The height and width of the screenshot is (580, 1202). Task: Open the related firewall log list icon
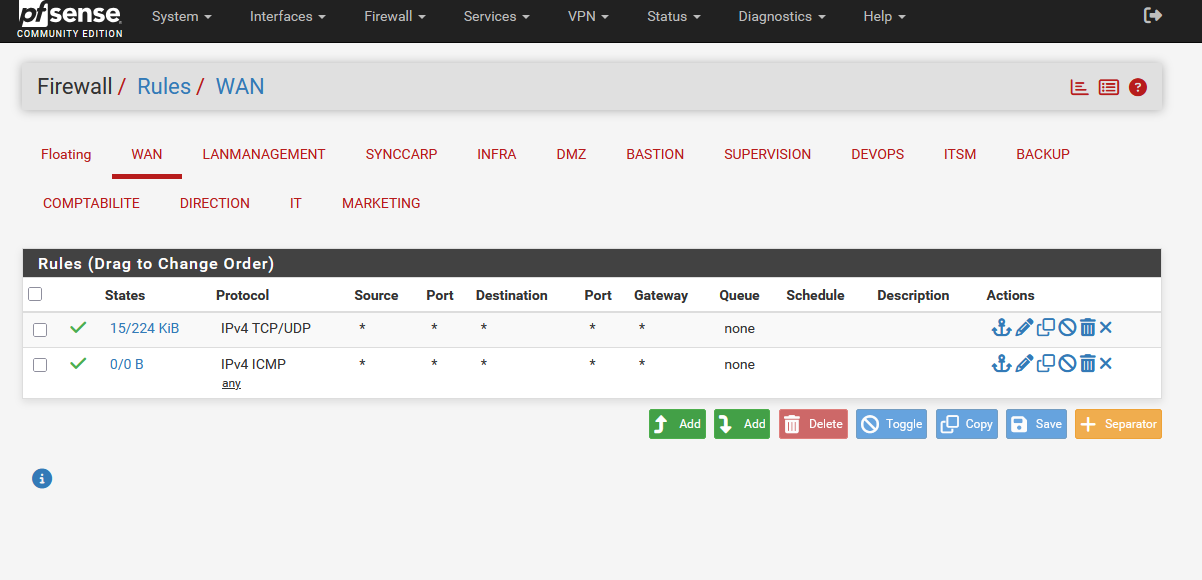[x=1108, y=87]
